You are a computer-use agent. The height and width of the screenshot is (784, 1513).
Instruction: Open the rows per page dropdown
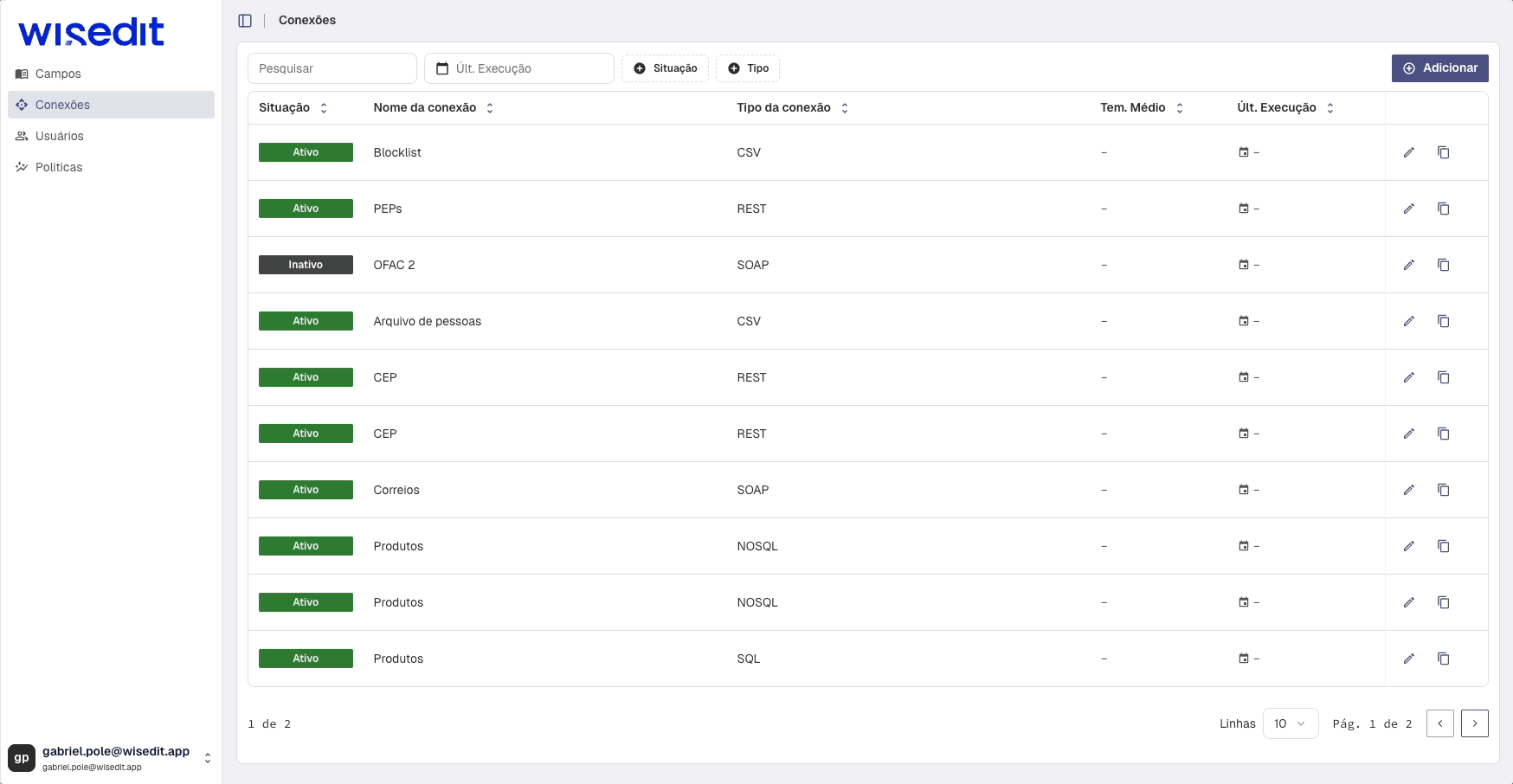tap(1290, 723)
